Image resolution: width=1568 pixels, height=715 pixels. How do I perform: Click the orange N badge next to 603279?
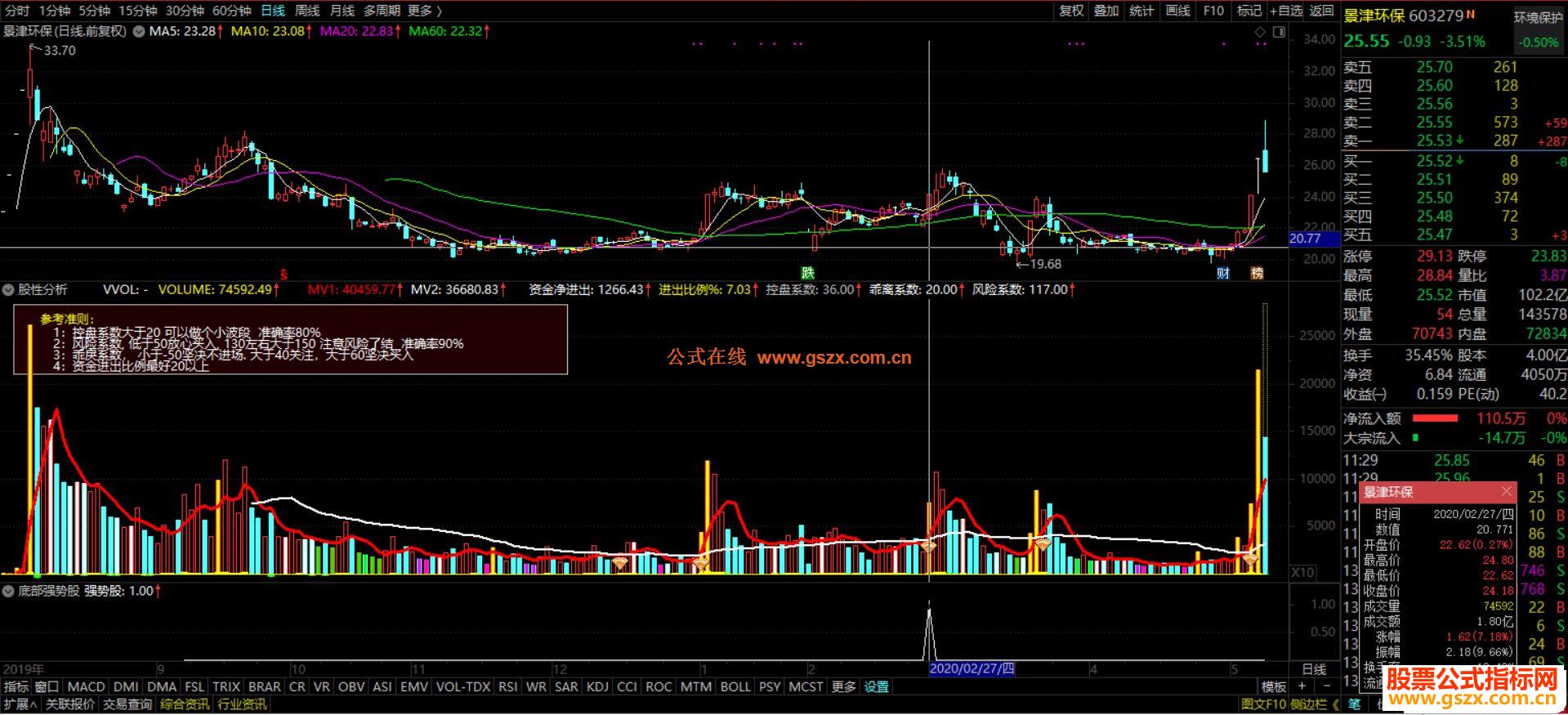click(1471, 14)
